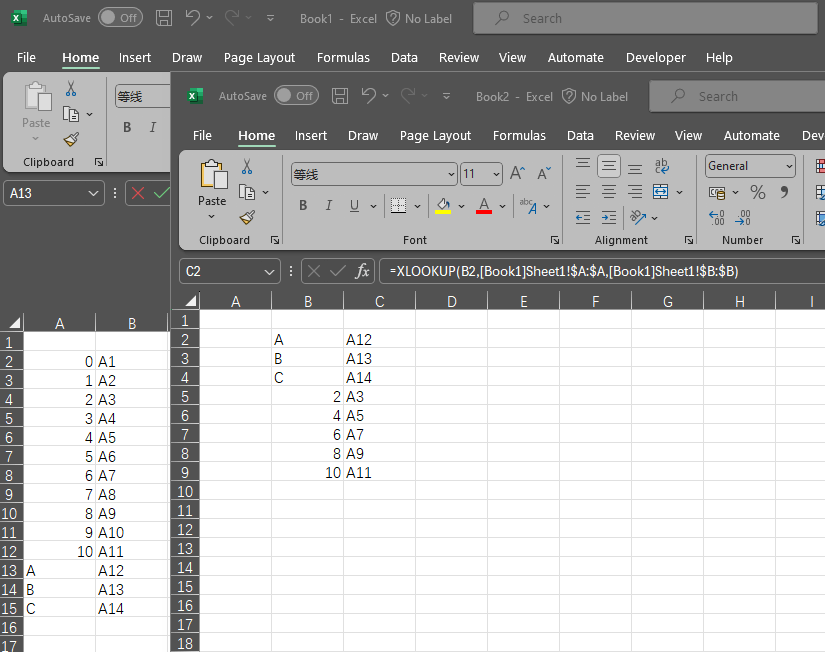Click the Cut icon in Book2 ribbon
The width and height of the screenshot is (825, 652).
coord(247,167)
